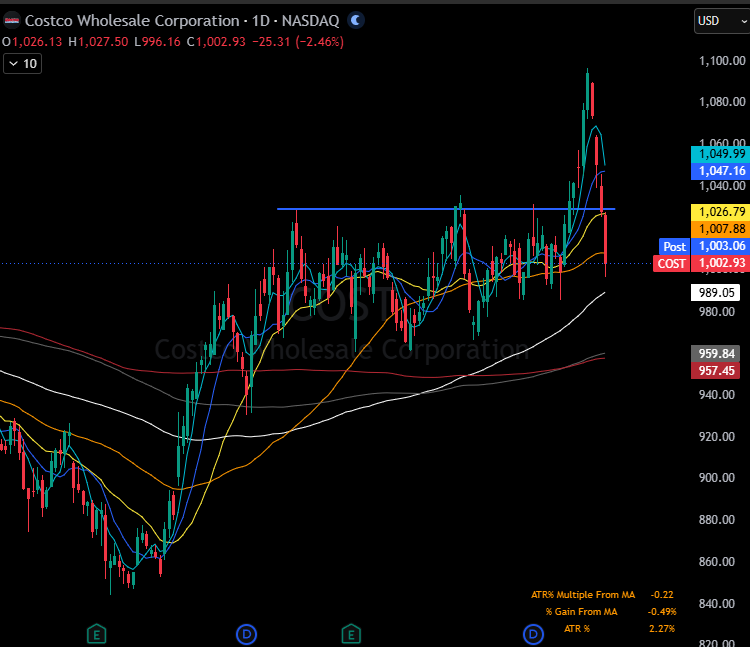Click the 1,047.16 blue price label
Viewport: 750px width, 647px height.
720,171
